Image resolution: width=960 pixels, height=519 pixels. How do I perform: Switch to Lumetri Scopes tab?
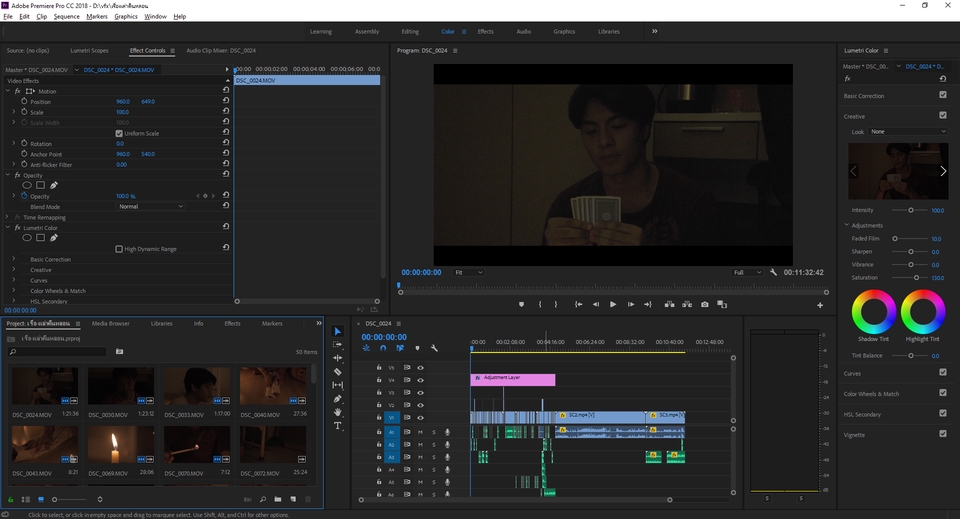click(89, 50)
